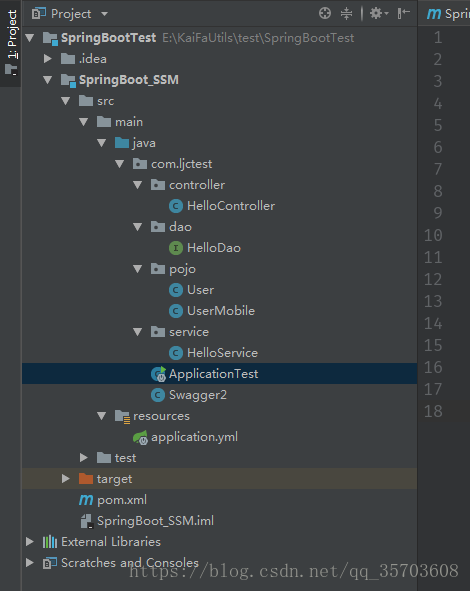
Task: Click the HelloService class icon
Action: [176, 353]
